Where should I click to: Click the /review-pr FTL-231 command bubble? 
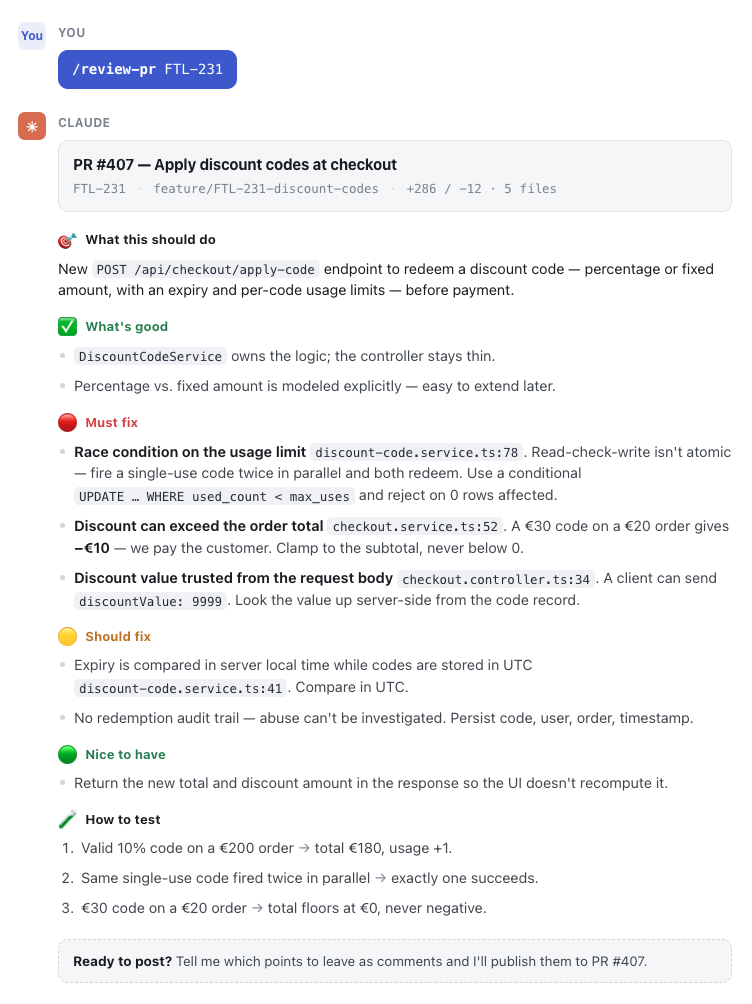pyautogui.click(x=147, y=69)
